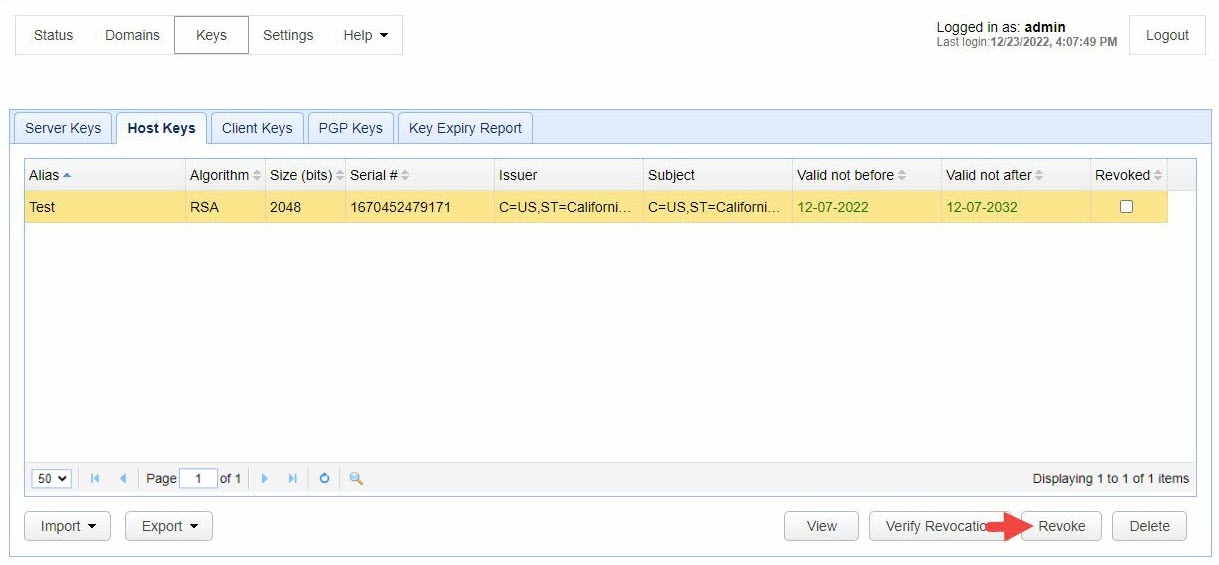Expand the Import dropdown button
This screenshot has height=565, width=1219.
click(67, 526)
